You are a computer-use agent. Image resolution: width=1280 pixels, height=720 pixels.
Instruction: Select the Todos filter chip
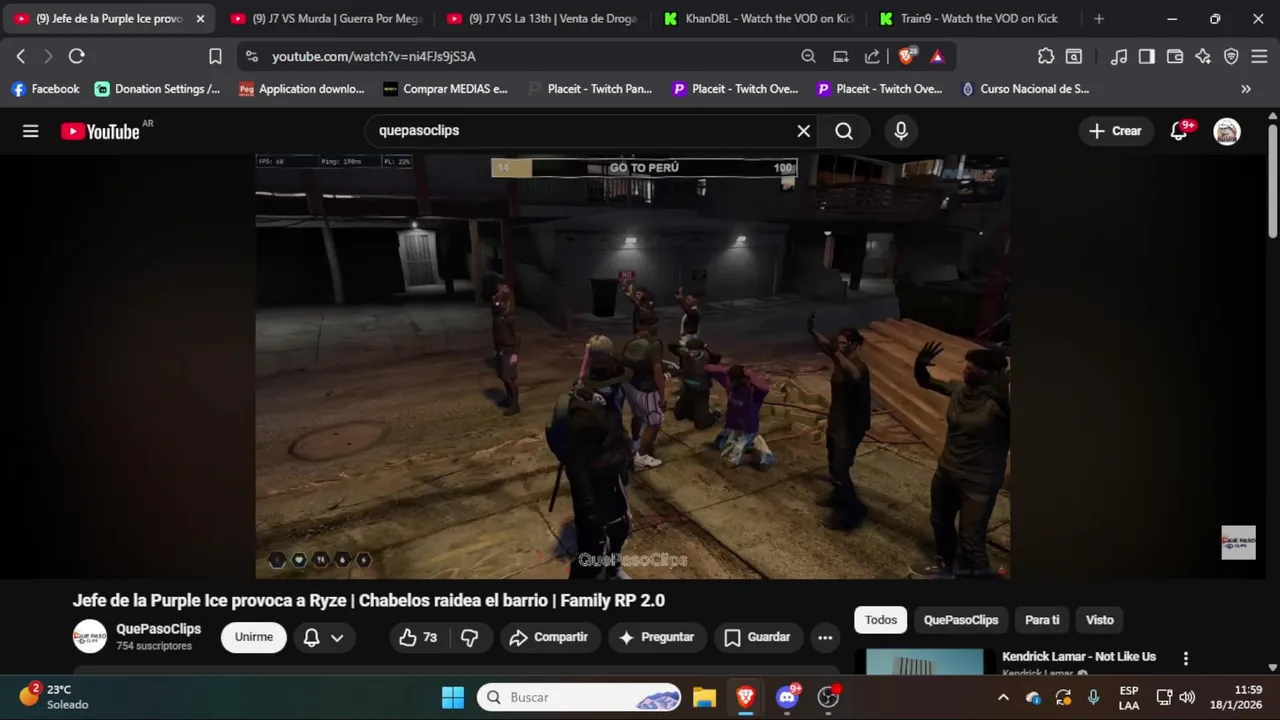click(x=881, y=620)
